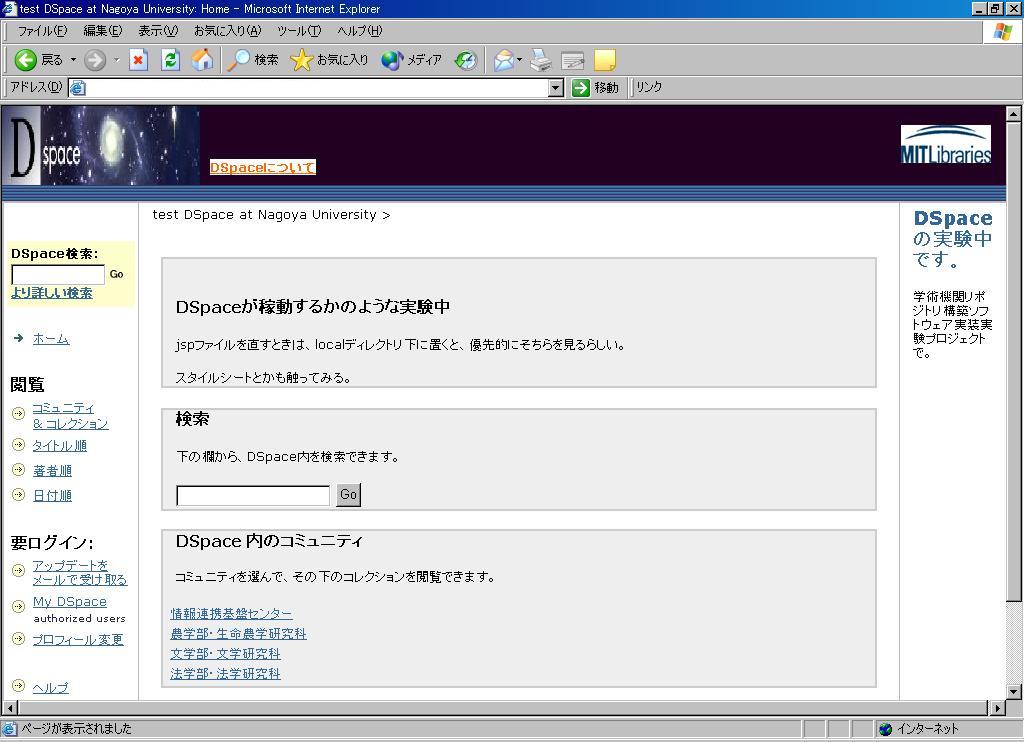The height and width of the screenshot is (742, 1024).
Task: Click the arrow icon beside ホーム
Action: (x=18, y=338)
